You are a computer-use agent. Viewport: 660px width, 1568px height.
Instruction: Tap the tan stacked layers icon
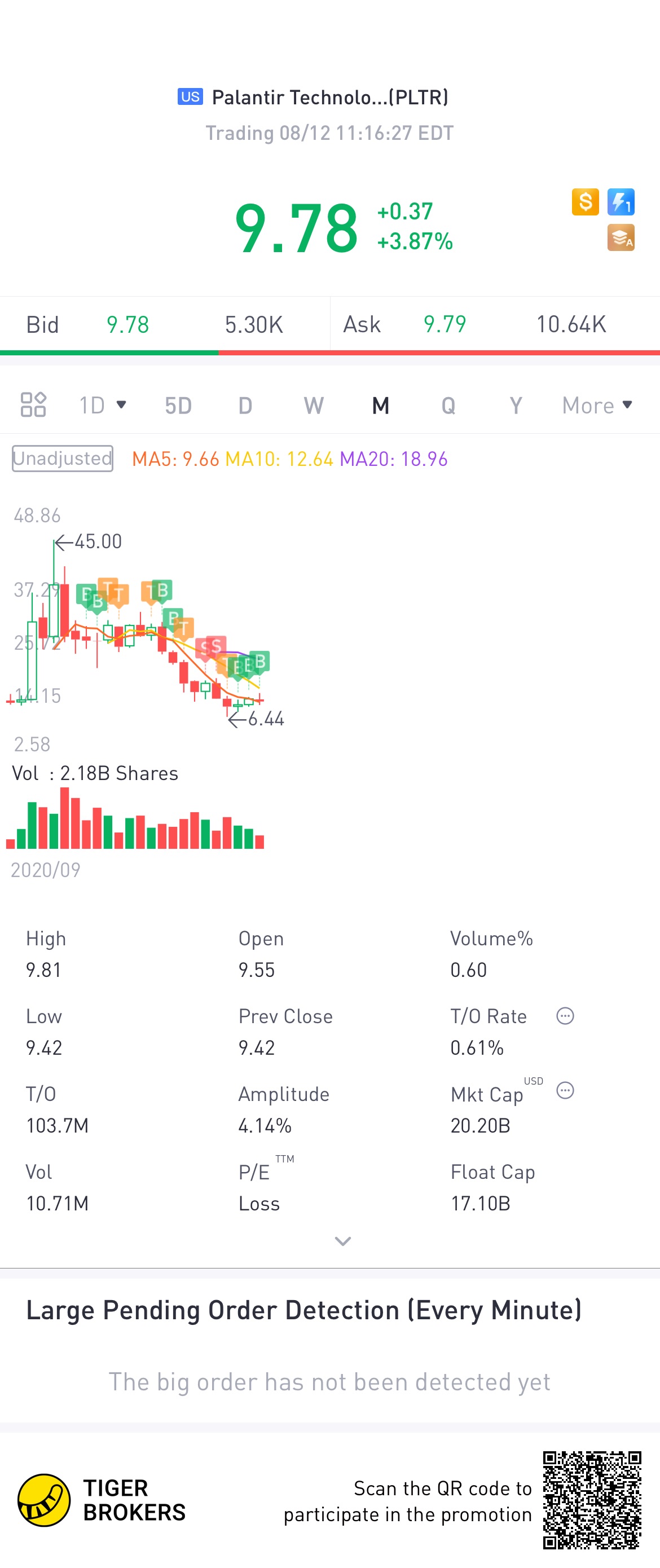click(x=621, y=238)
